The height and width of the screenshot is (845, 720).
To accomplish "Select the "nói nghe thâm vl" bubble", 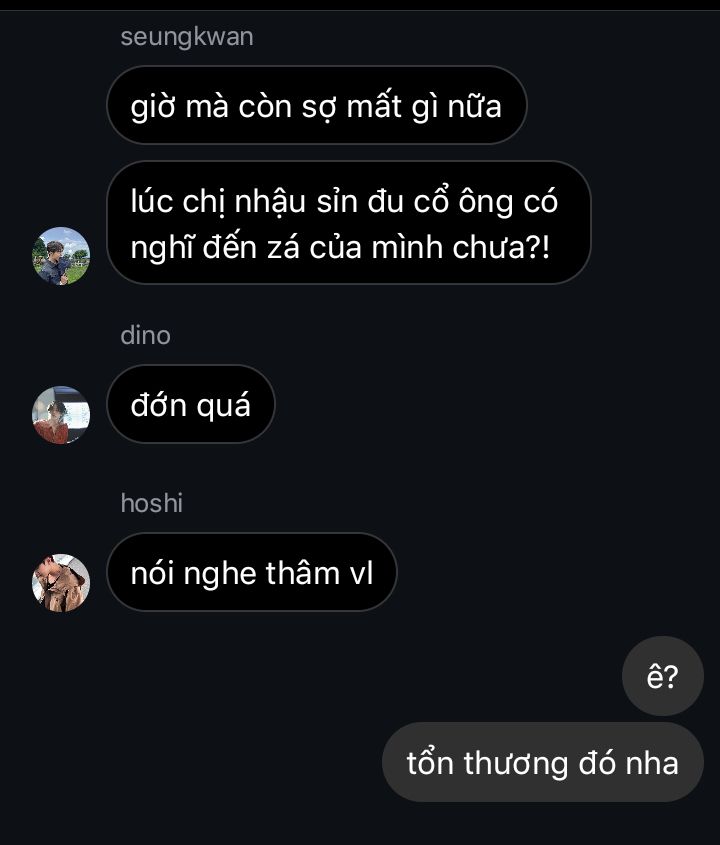I will (252, 572).
